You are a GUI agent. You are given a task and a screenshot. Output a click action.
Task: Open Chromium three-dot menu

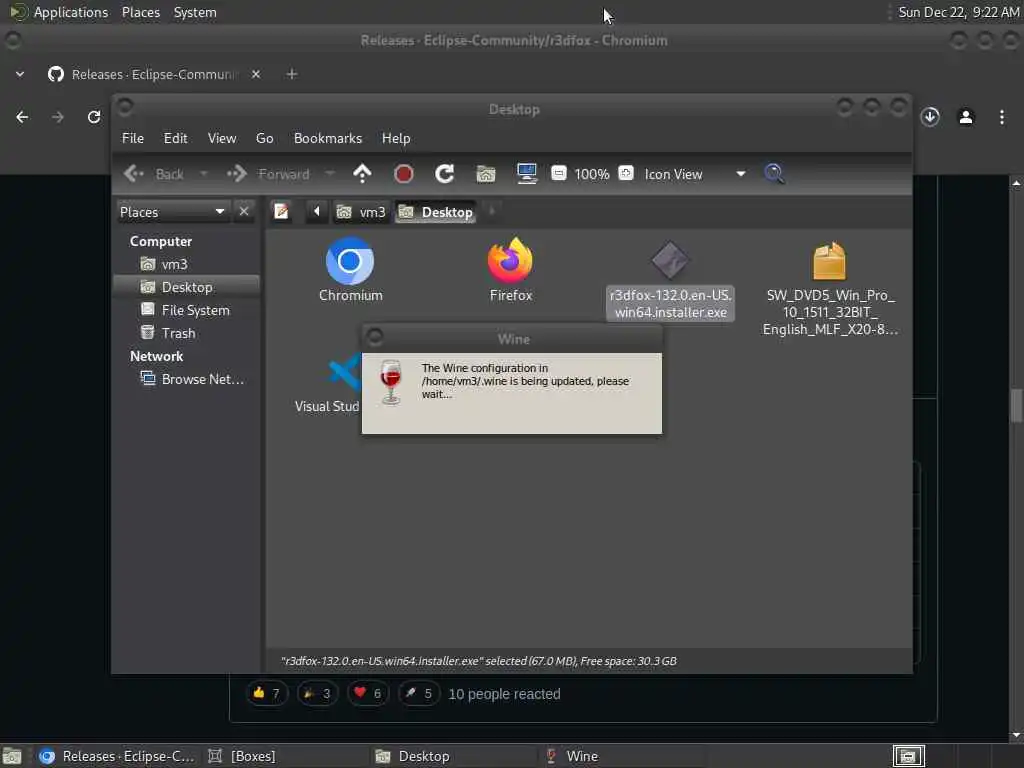point(1002,117)
